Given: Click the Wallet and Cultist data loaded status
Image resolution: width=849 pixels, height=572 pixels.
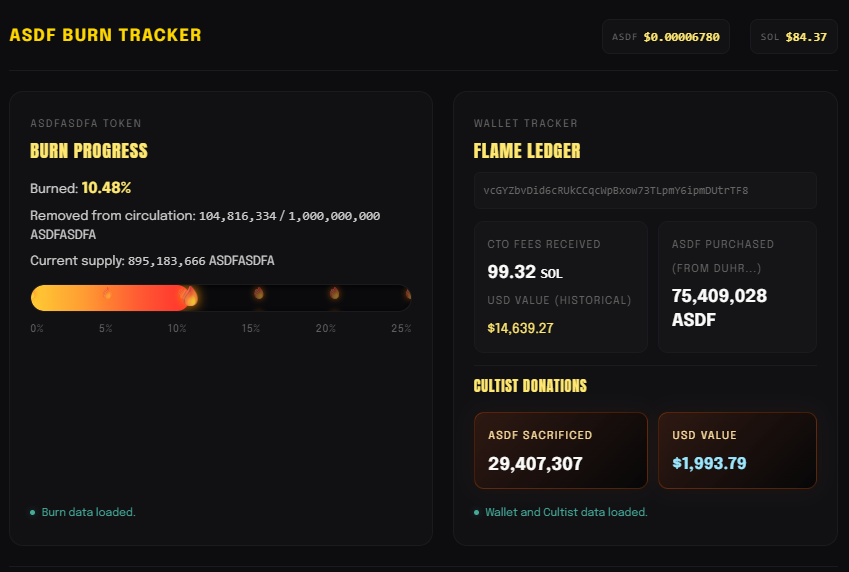Looking at the screenshot, I should 566,512.
